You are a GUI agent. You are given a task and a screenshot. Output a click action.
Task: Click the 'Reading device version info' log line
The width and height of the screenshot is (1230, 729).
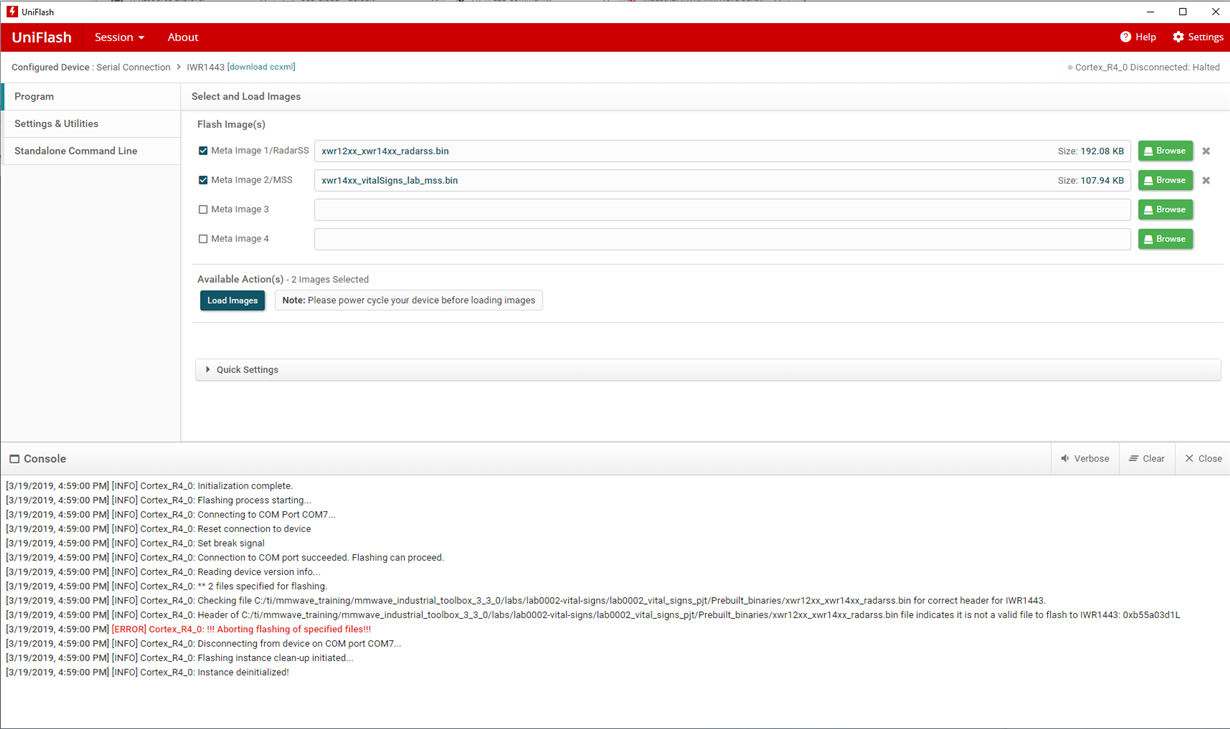point(163,572)
